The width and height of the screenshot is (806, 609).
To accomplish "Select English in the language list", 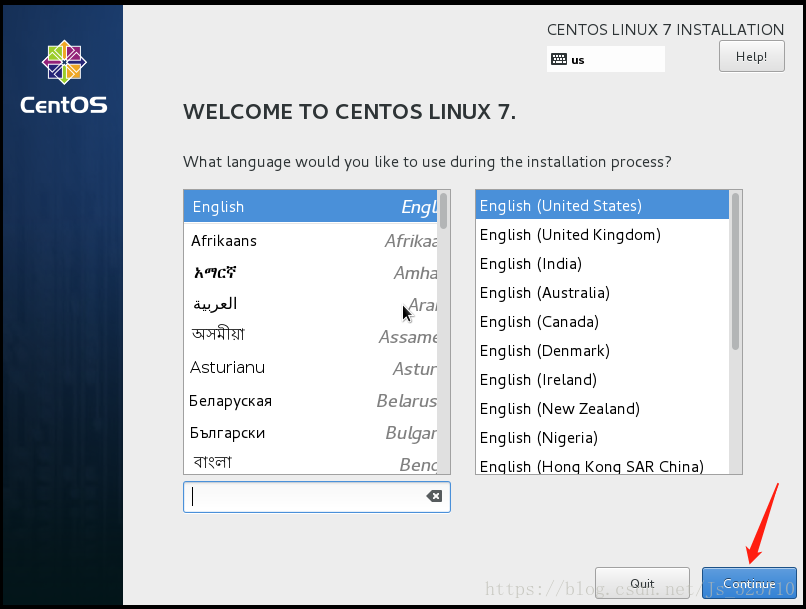I will [x=310, y=207].
